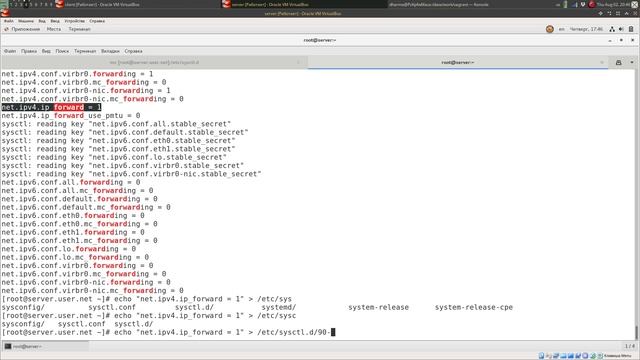Open the VirtualBox Устройства menu

pyautogui.click(x=74, y=21)
